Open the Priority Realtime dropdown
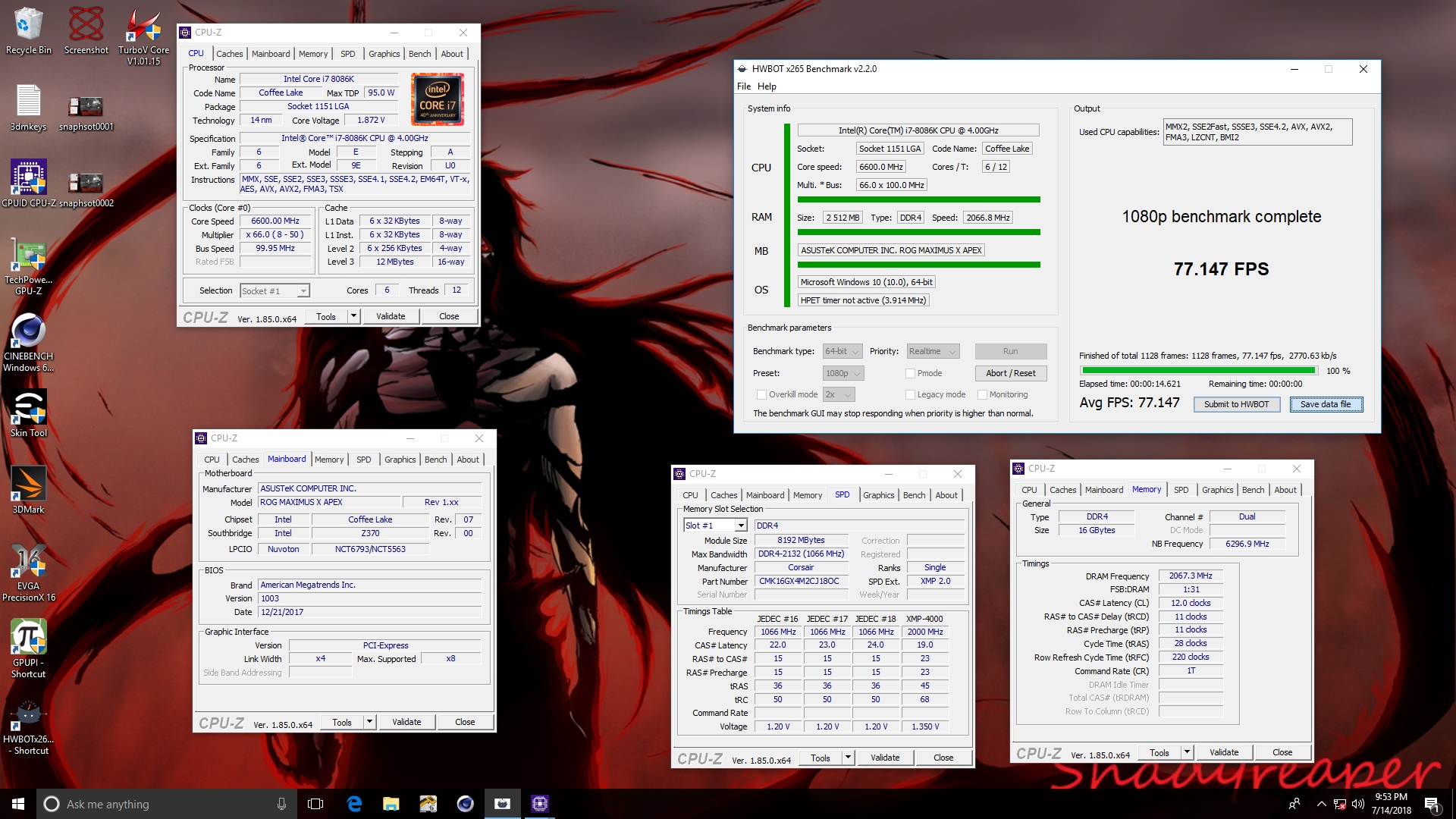 point(933,351)
